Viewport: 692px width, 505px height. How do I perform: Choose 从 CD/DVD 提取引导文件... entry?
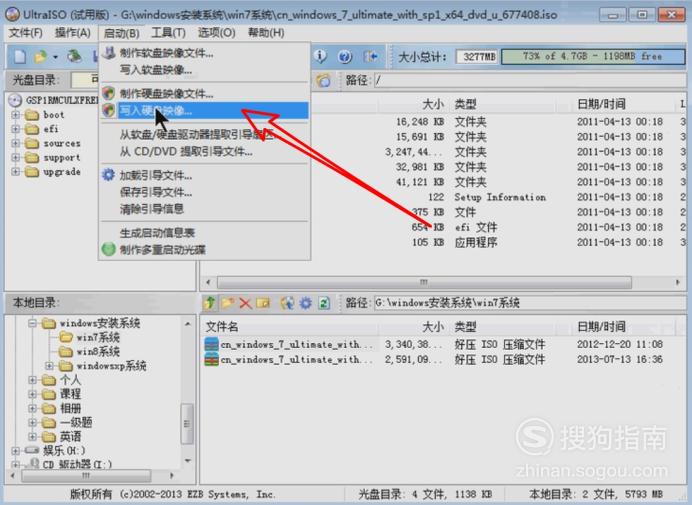click(205, 151)
